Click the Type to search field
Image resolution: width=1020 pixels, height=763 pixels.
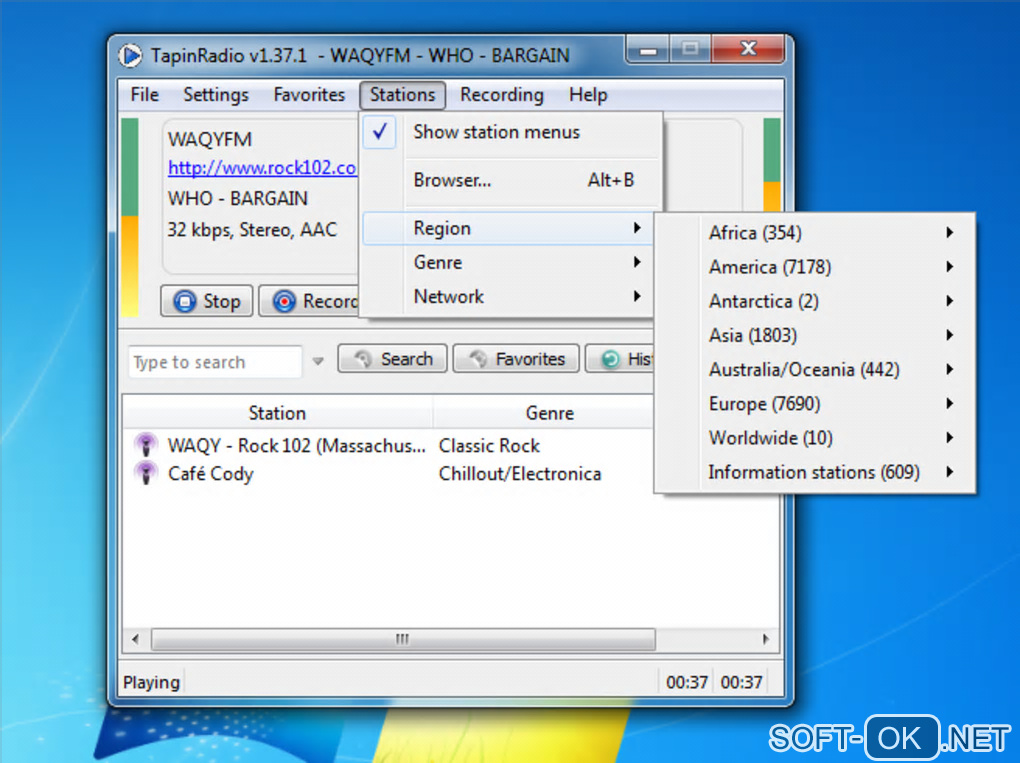[x=215, y=362]
